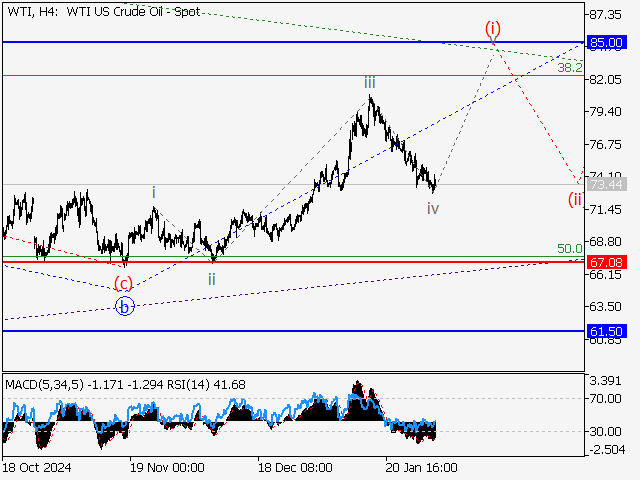Viewport: 640px width, 480px height.
Task: Click the 19 Nov 00:00 date marker
Action: click(x=167, y=467)
